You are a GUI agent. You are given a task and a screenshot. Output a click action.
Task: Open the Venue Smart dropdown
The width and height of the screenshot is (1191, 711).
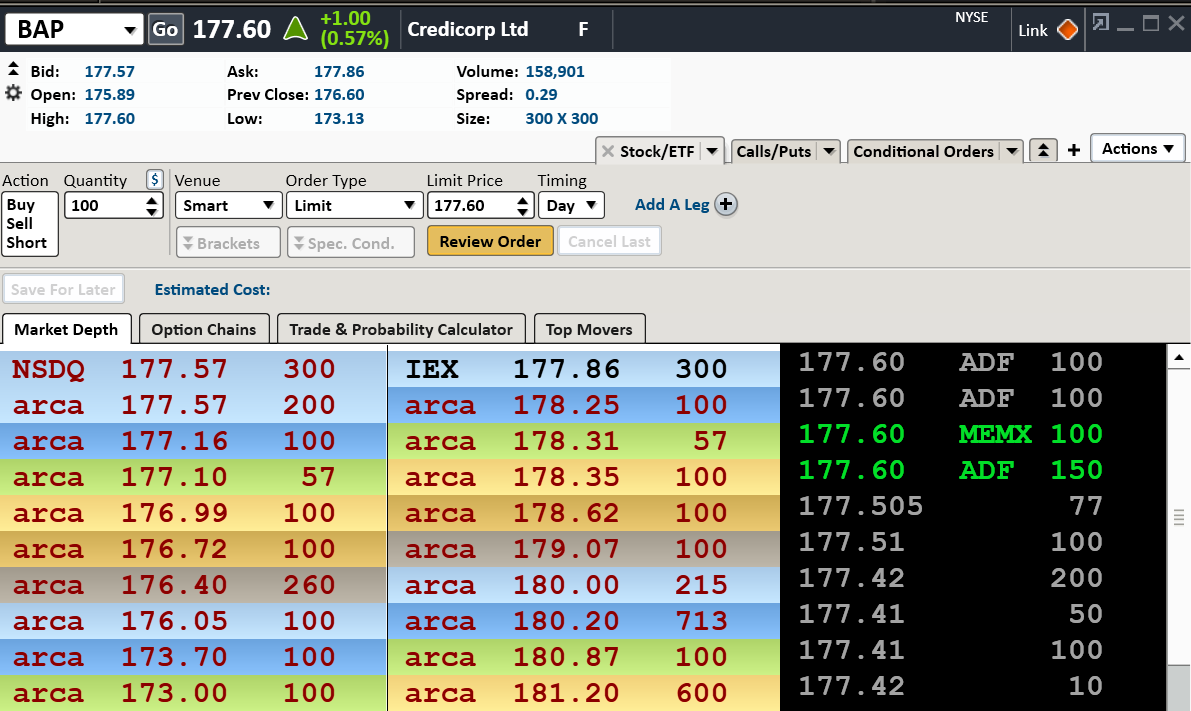228,205
